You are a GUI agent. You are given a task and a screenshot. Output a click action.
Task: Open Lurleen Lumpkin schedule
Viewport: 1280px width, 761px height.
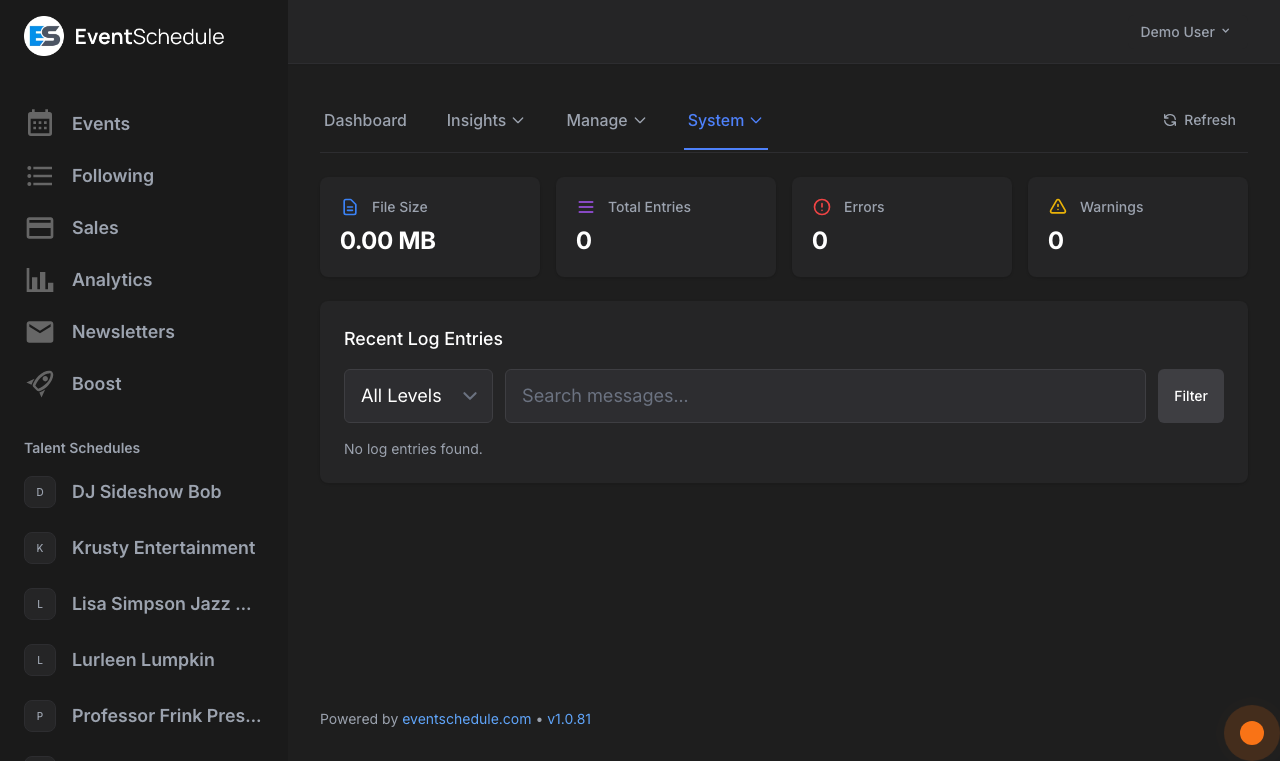pyautogui.click(x=144, y=660)
